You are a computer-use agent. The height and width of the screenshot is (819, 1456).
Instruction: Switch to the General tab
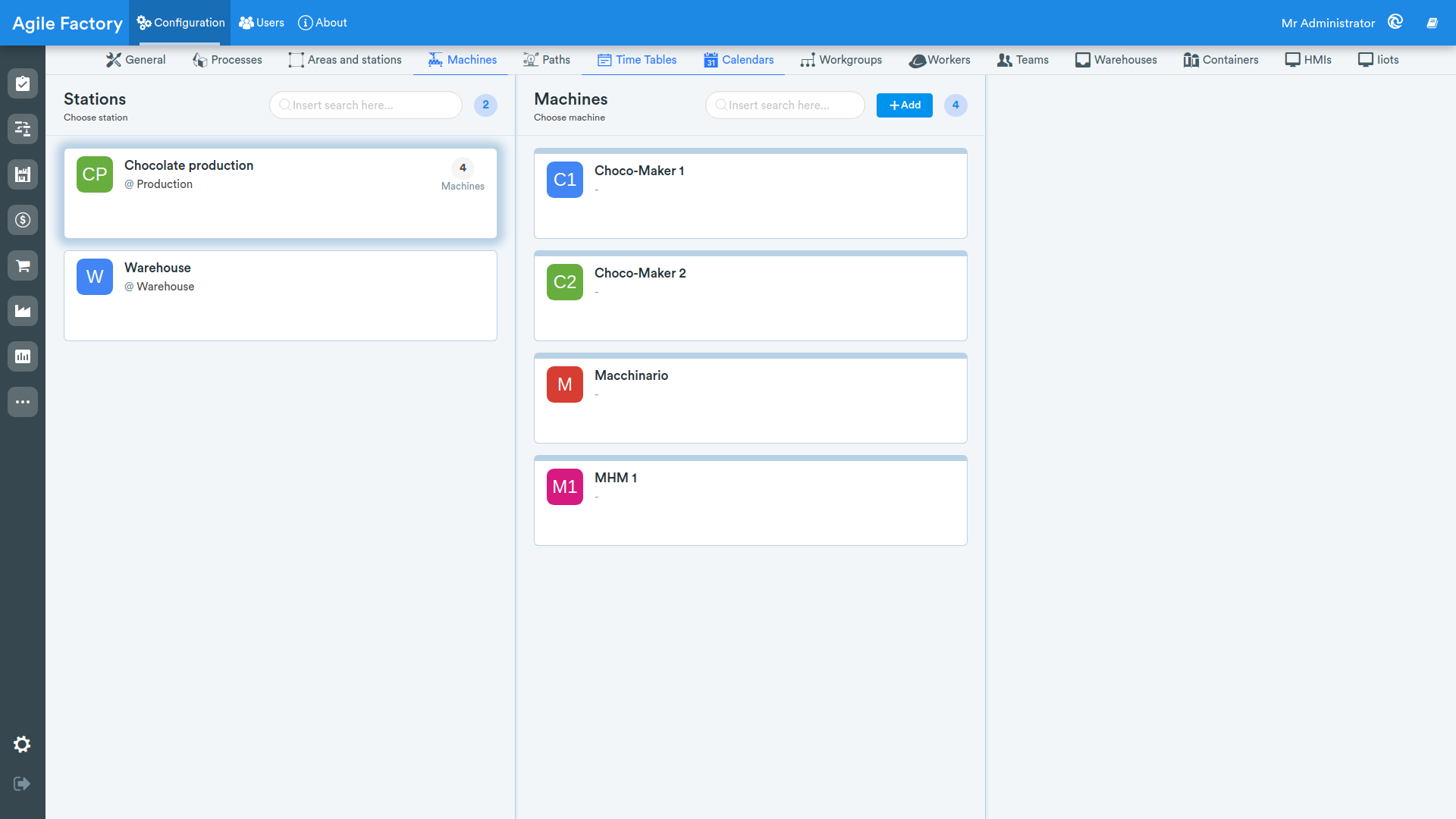point(136,60)
